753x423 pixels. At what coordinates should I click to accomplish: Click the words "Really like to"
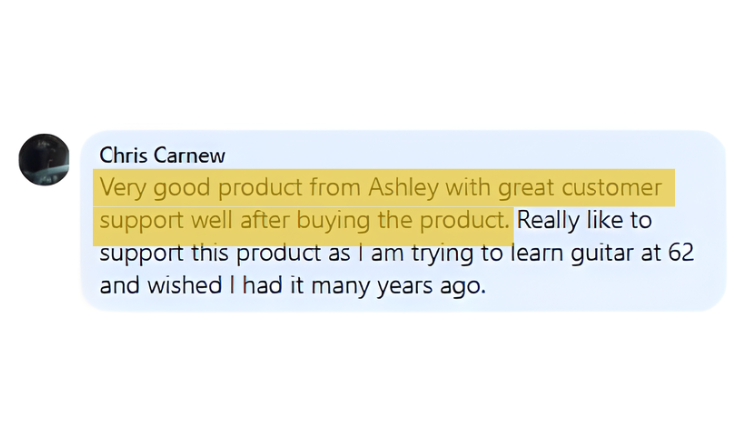tap(585, 220)
